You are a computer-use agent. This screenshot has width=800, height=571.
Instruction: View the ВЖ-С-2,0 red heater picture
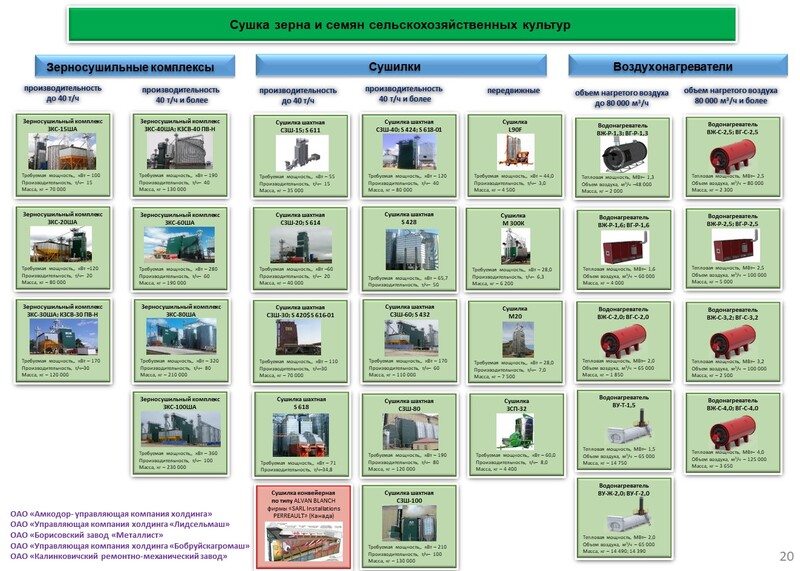623,340
